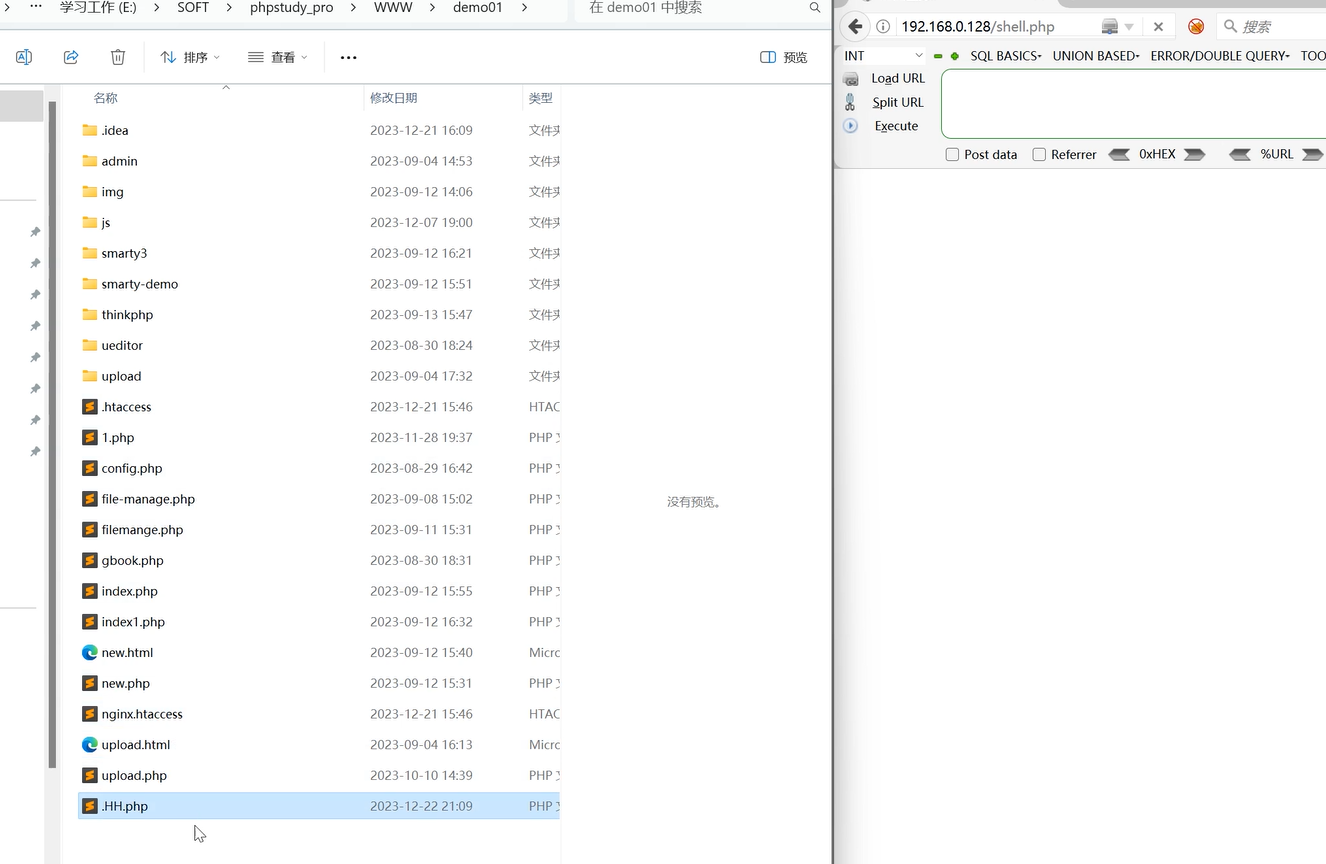The height and width of the screenshot is (864, 1326).
Task: Enable the Referrer checkbox
Action: [1039, 154]
